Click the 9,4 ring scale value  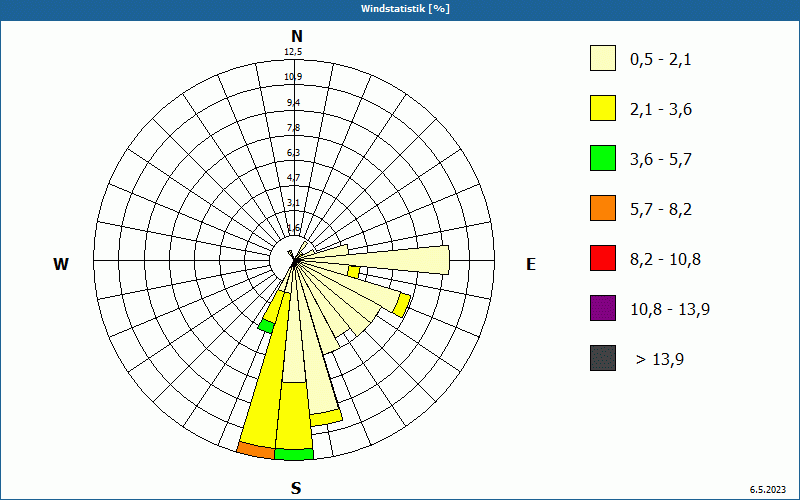click(293, 103)
